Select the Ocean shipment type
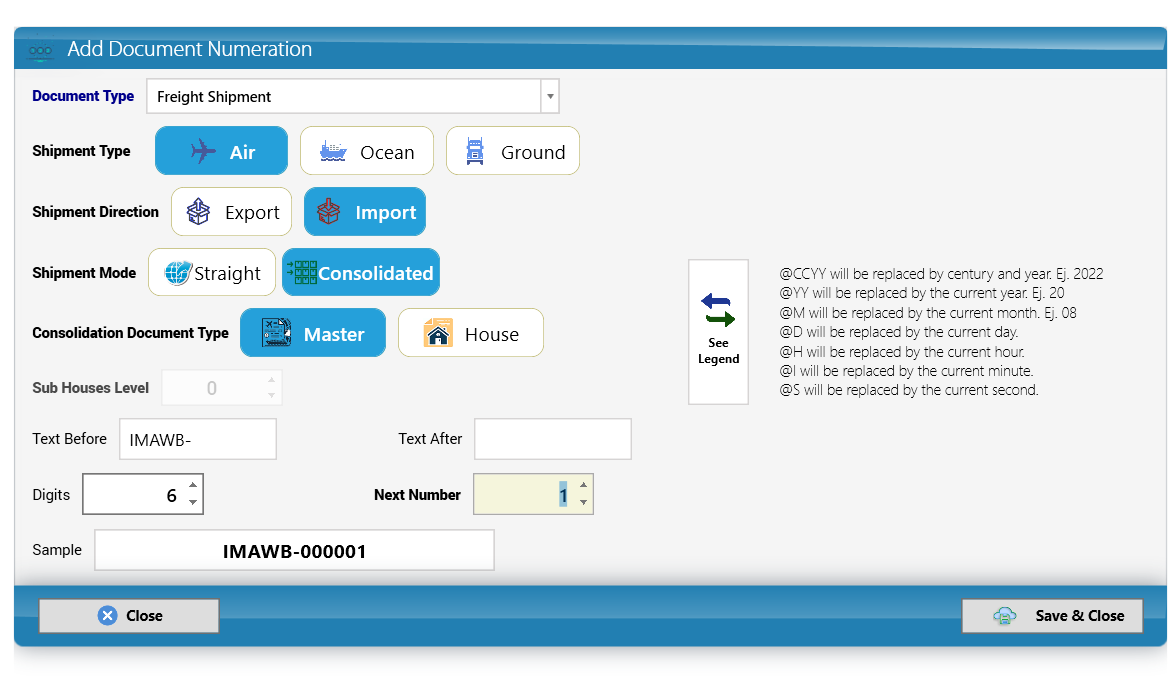 point(366,151)
